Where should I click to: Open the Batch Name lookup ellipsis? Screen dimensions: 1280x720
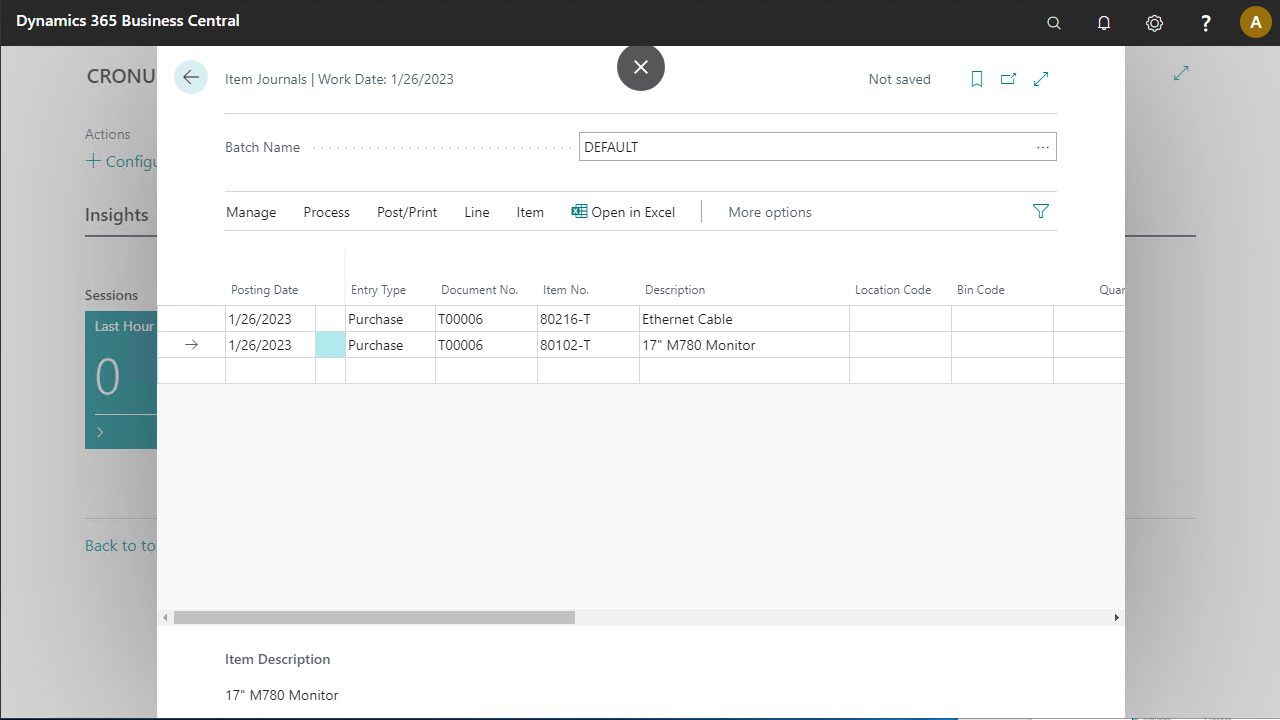[x=1043, y=147]
